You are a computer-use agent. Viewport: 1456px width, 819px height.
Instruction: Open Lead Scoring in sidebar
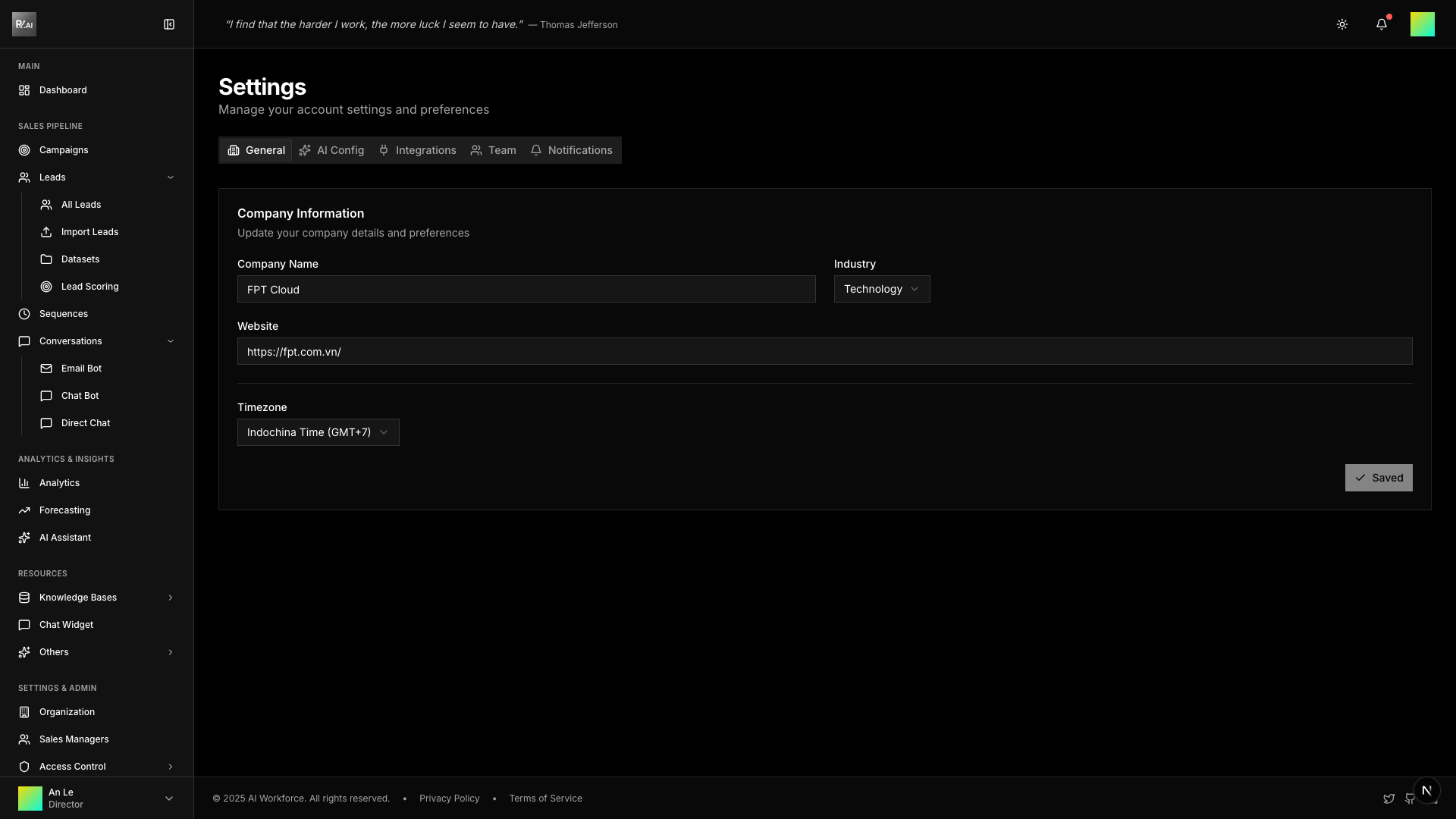89,287
